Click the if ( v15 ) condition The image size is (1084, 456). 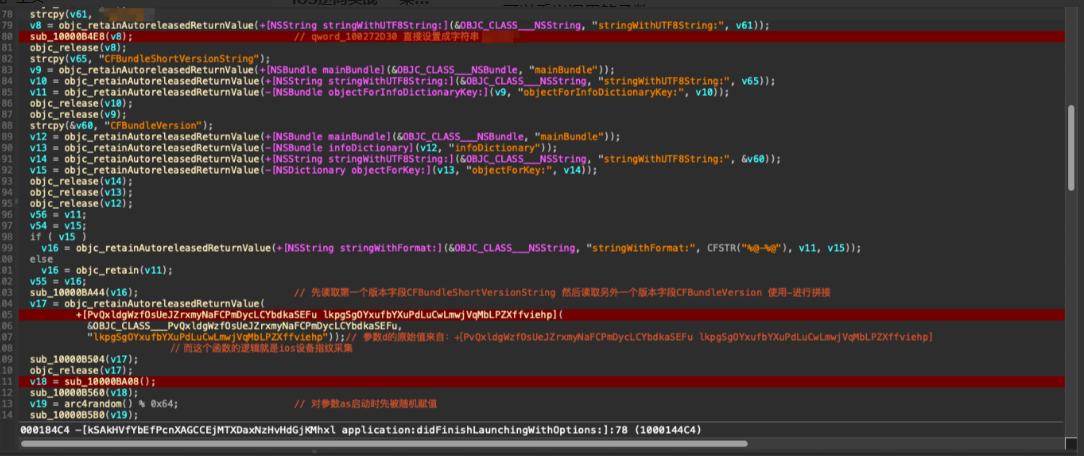click(x=58, y=237)
